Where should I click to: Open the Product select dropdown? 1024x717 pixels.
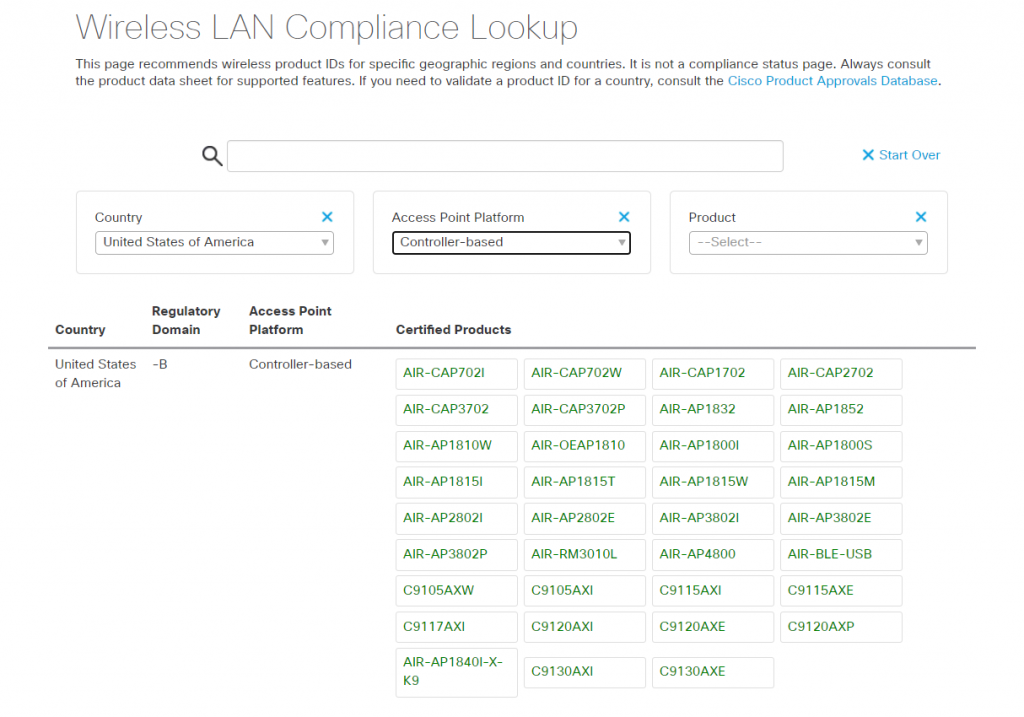[808, 242]
